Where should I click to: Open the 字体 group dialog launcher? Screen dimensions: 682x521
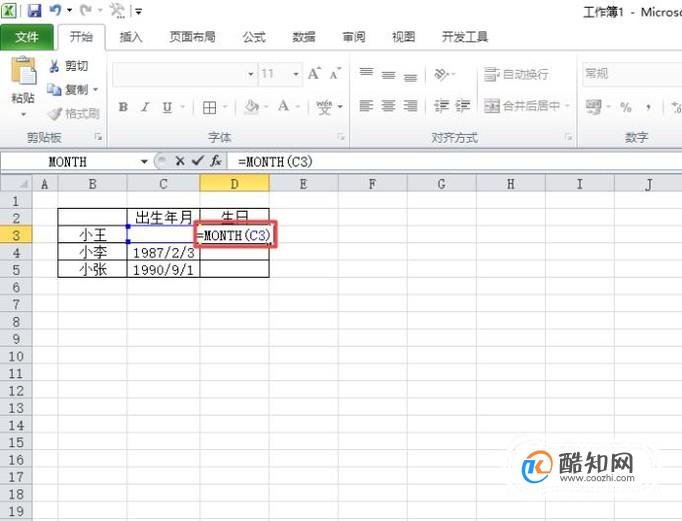pos(341,137)
